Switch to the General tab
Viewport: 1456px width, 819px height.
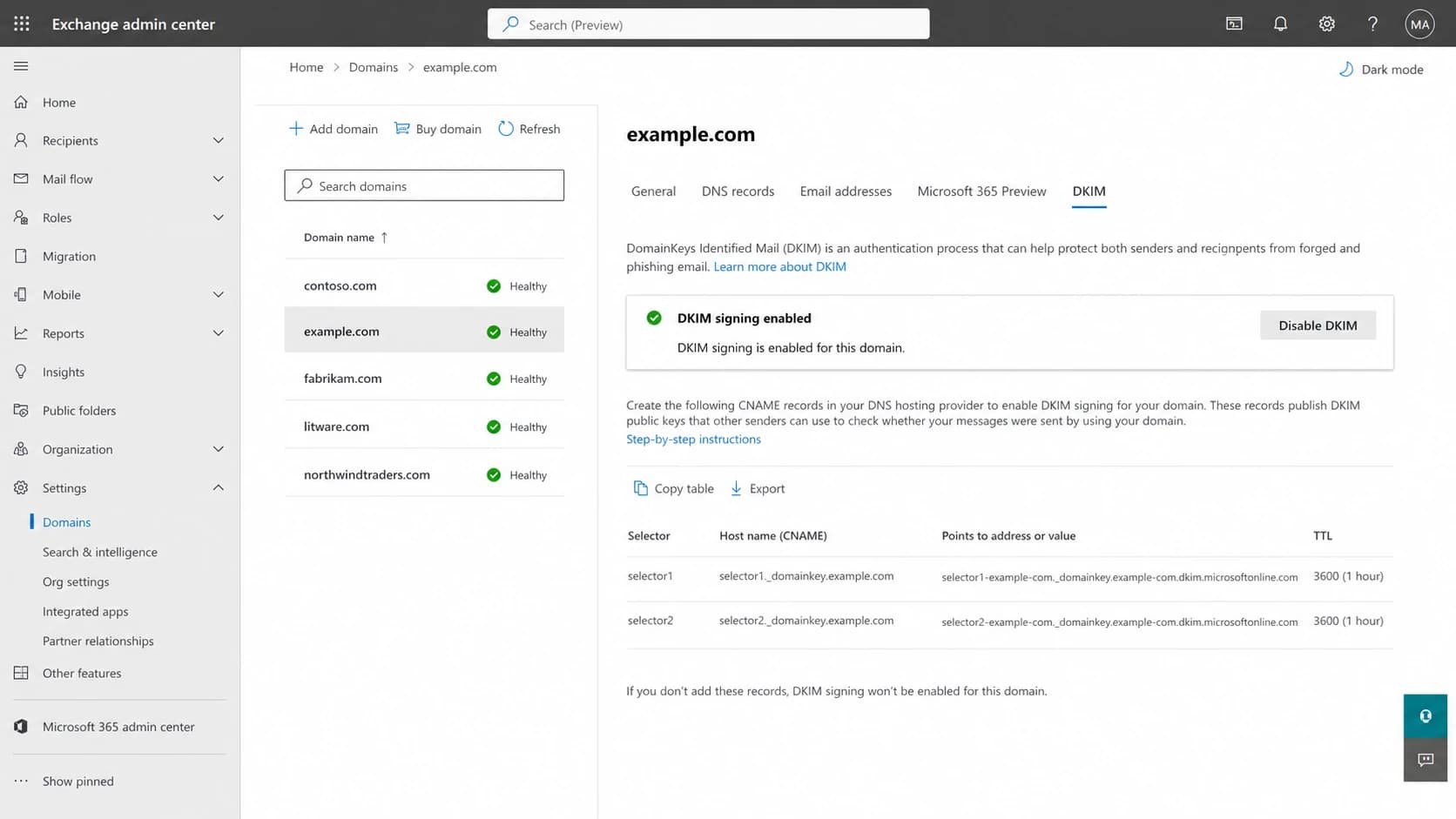(x=653, y=191)
